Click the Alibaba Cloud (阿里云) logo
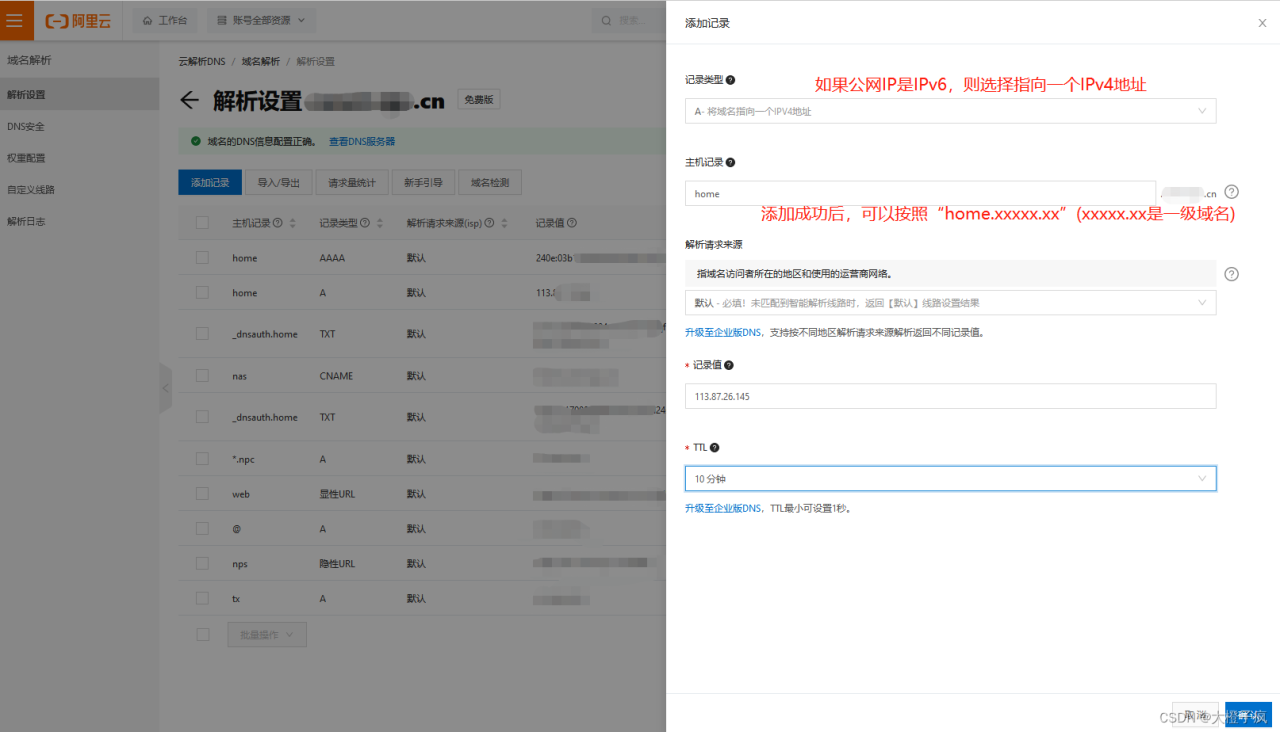1280x732 pixels. tap(78, 20)
